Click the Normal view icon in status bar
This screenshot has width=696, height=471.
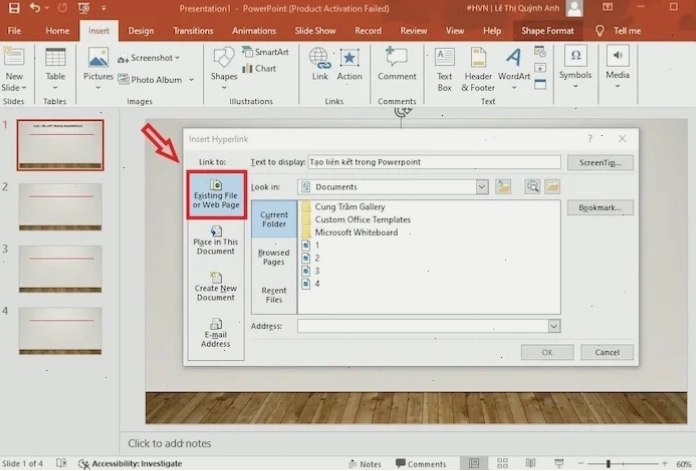[x=474, y=463]
